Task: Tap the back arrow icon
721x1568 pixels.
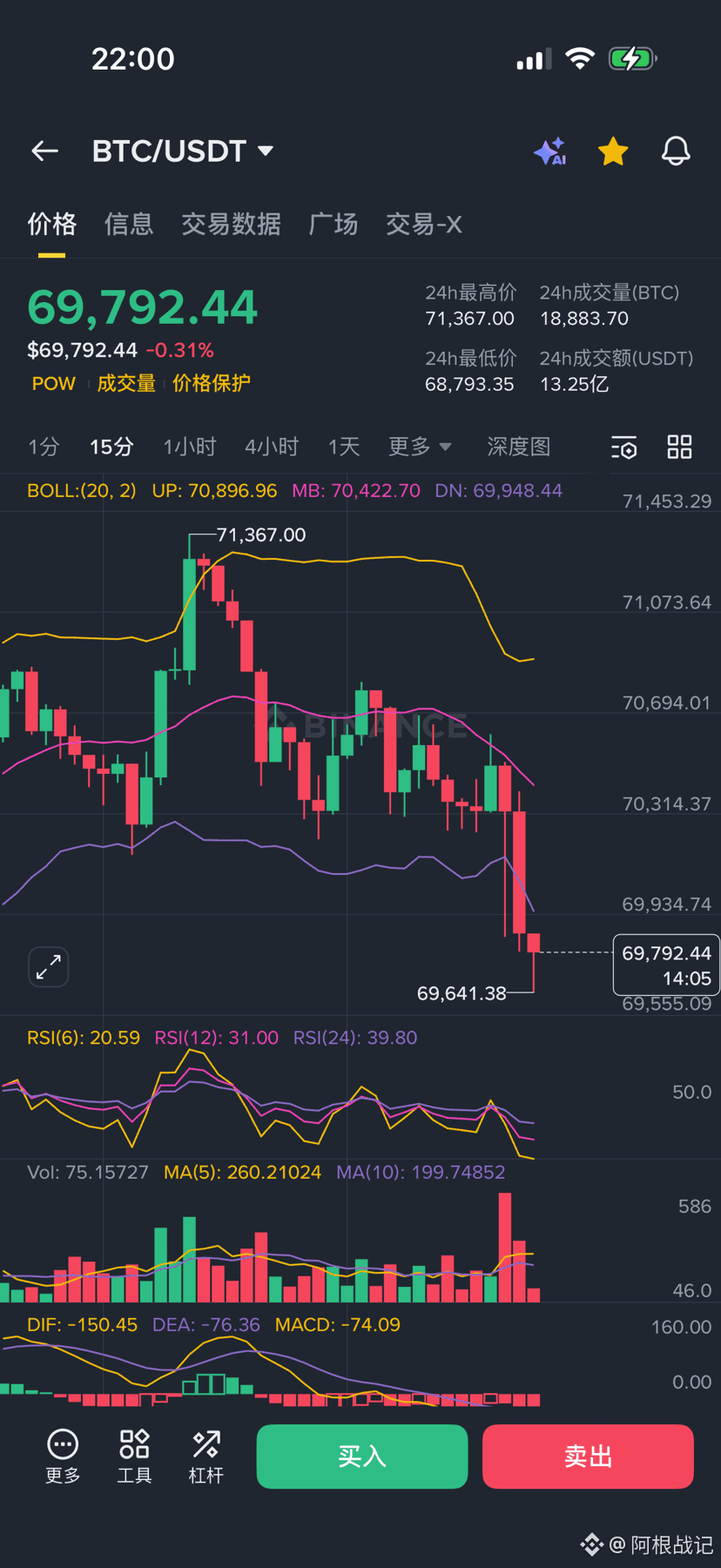Action: coord(45,151)
